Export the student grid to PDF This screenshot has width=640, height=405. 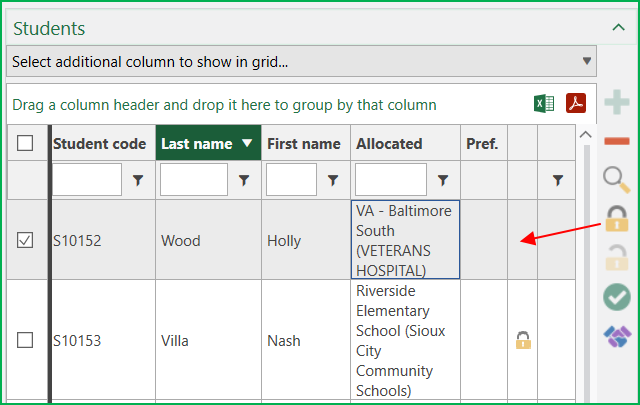tap(576, 103)
